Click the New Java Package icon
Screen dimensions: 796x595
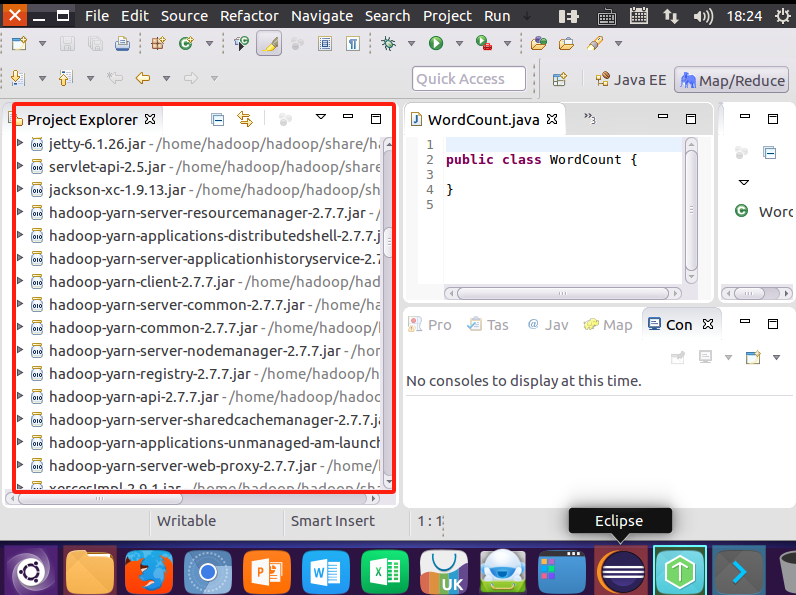tap(158, 44)
